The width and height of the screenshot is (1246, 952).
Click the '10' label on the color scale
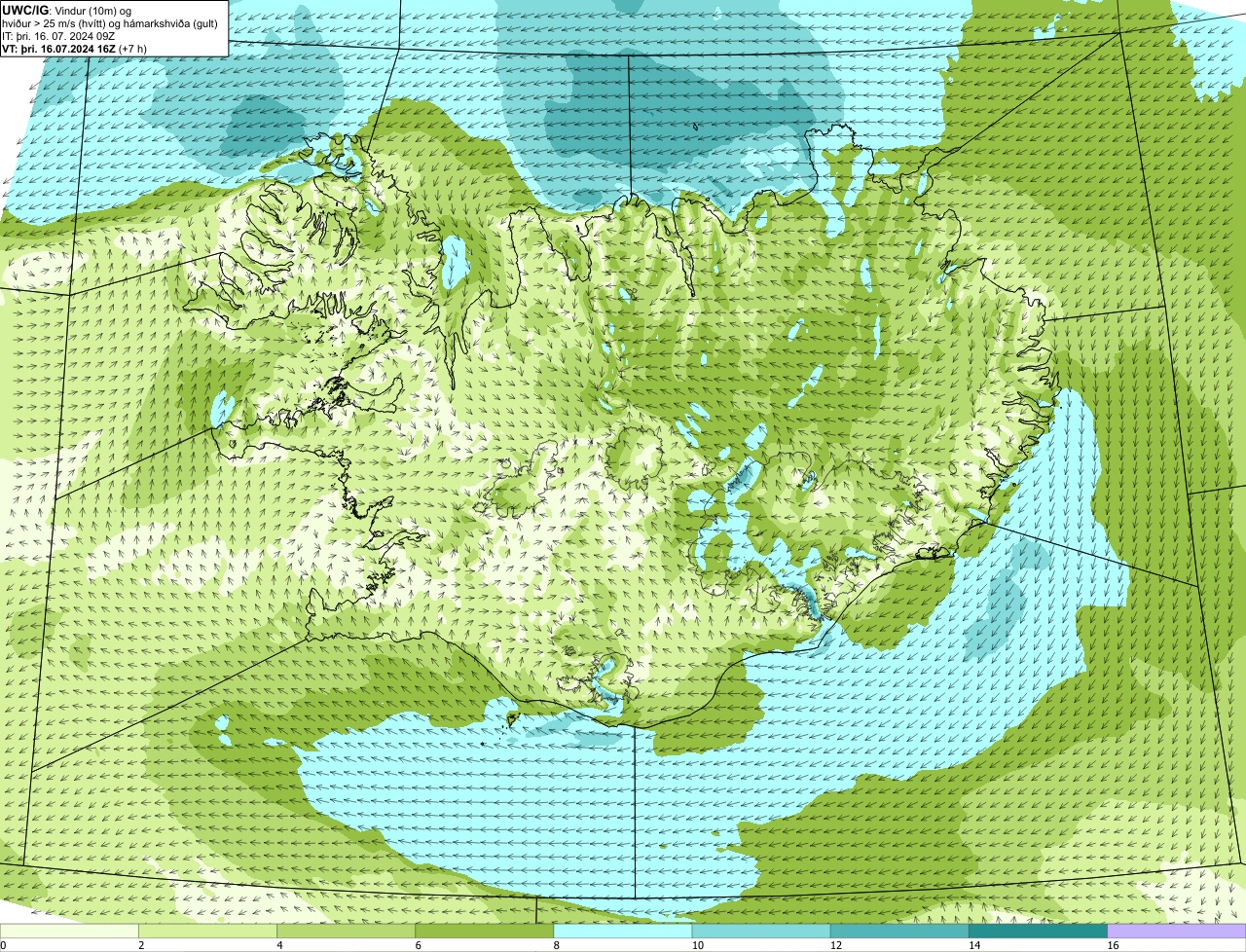click(x=696, y=945)
